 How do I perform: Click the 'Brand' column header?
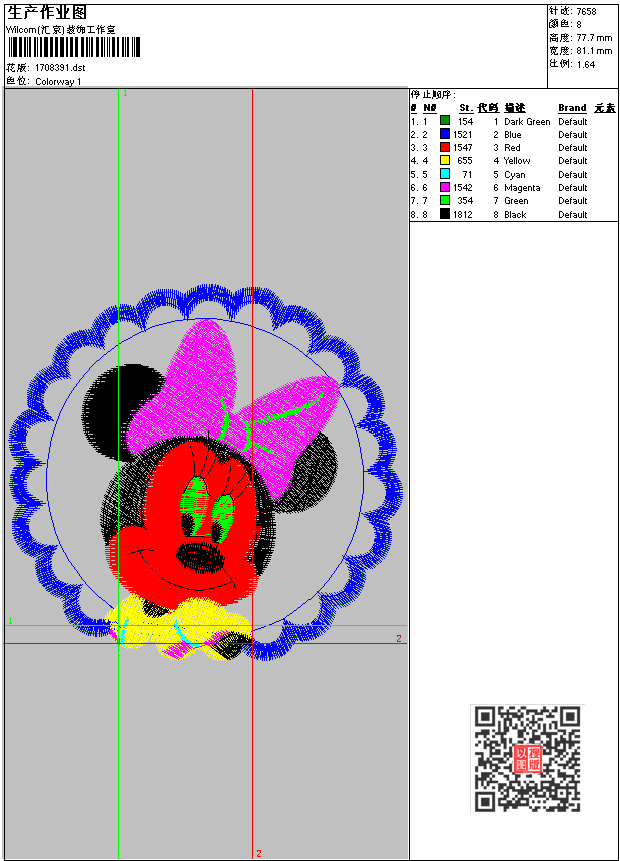point(572,108)
